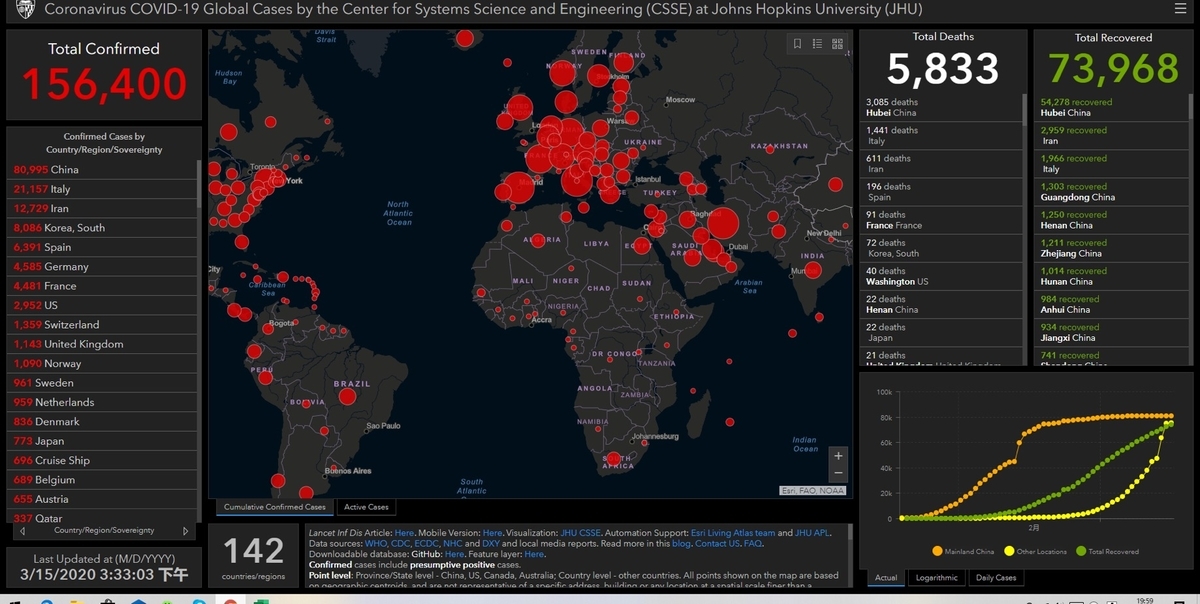The image size is (1200, 604).
Task: Zoom in with the map plus button
Action: (x=838, y=455)
